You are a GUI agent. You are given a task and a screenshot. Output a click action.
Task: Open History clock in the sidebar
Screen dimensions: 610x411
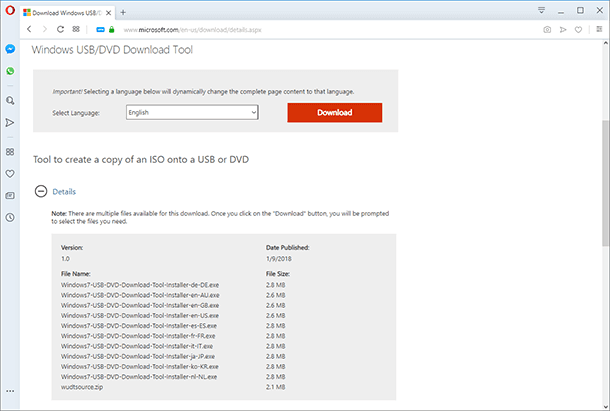tap(10, 217)
